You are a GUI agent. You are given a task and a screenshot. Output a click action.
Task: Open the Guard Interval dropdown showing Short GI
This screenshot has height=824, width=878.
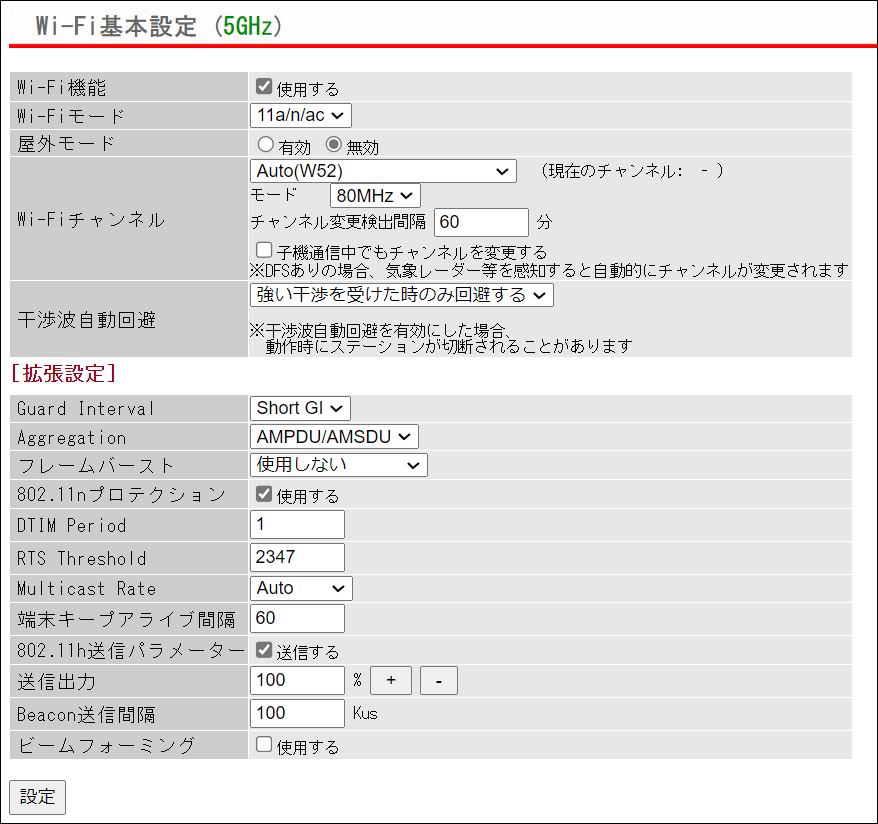299,408
